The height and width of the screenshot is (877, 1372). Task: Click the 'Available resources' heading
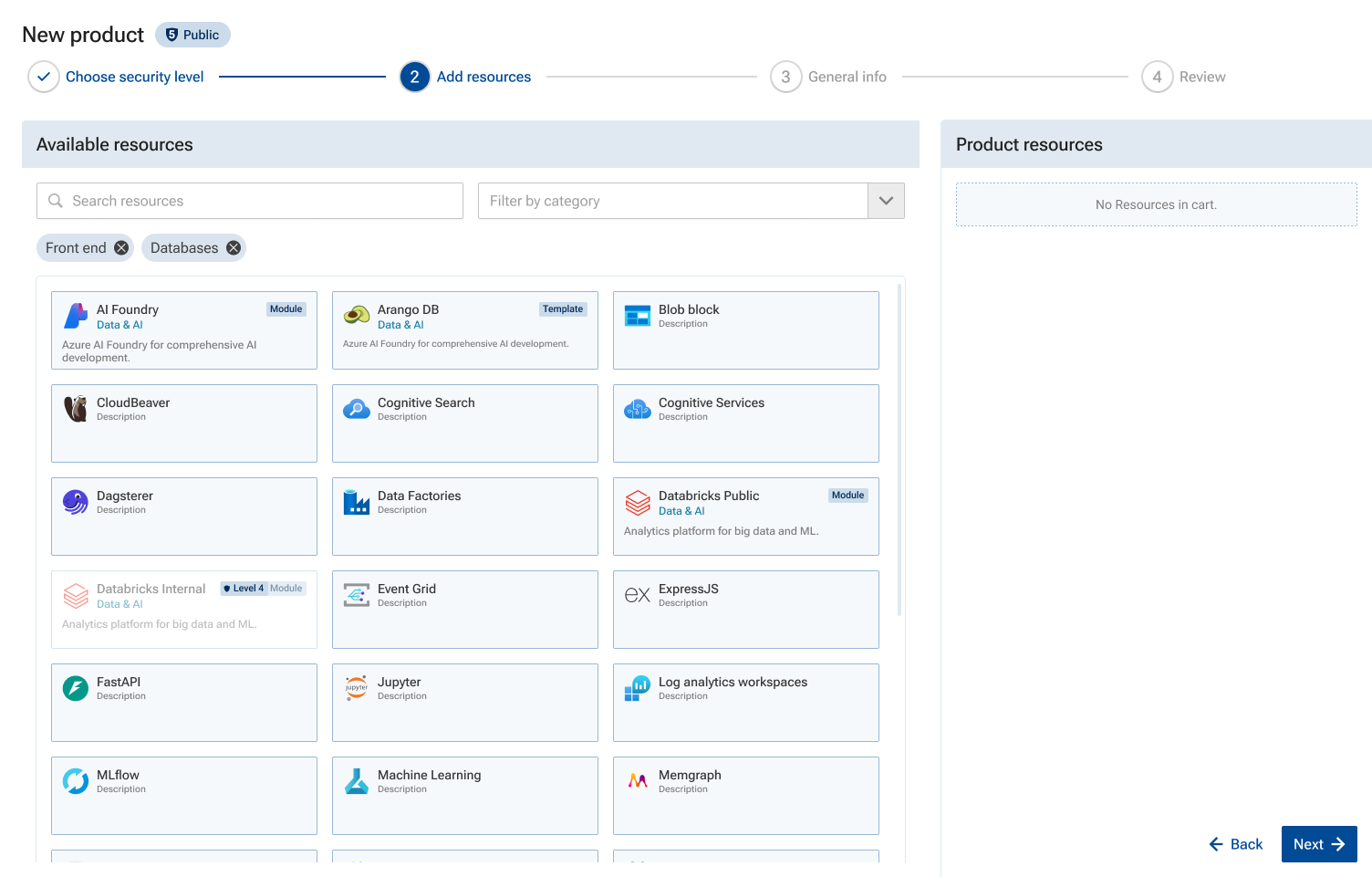(x=115, y=144)
